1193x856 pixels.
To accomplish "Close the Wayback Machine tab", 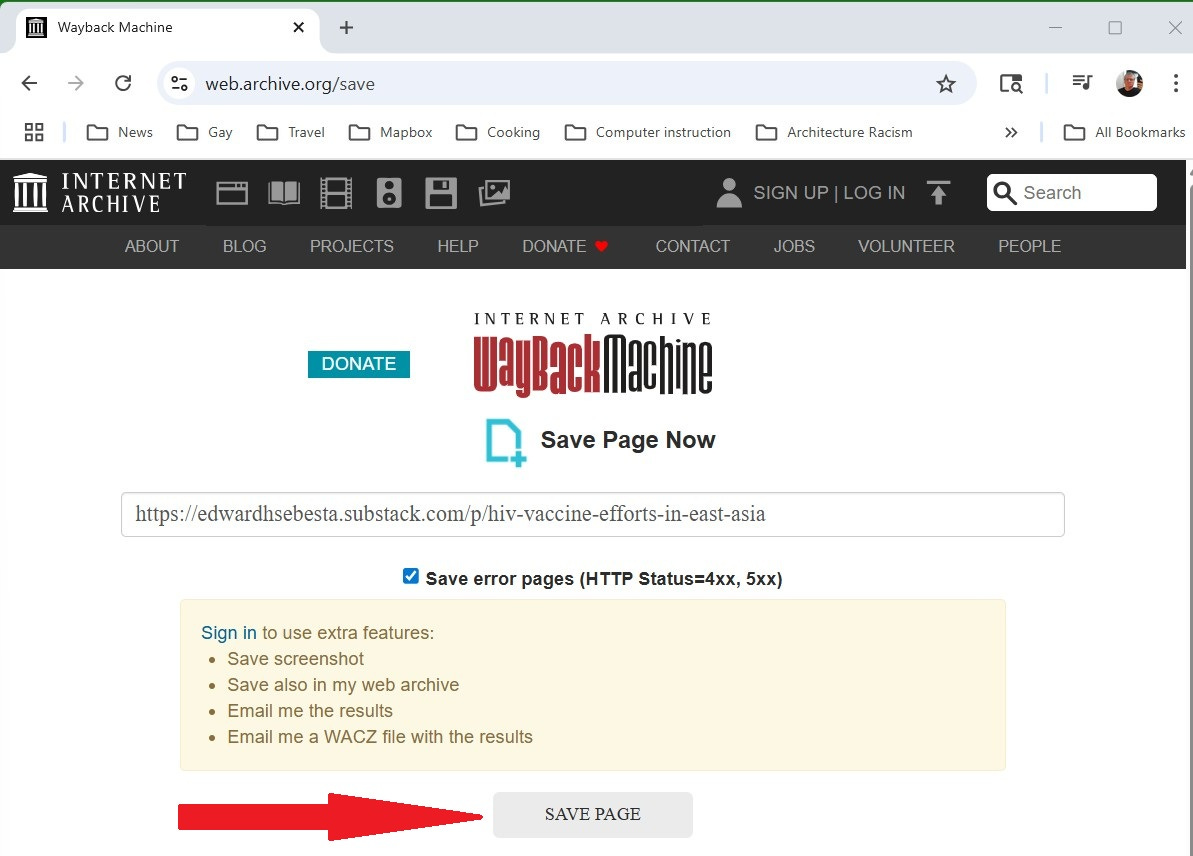I will pos(299,27).
